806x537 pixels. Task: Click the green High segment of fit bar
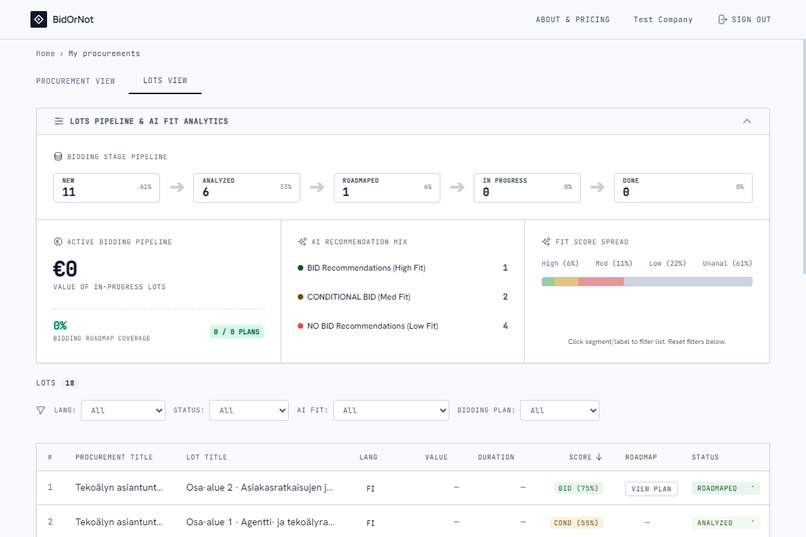tap(548, 282)
